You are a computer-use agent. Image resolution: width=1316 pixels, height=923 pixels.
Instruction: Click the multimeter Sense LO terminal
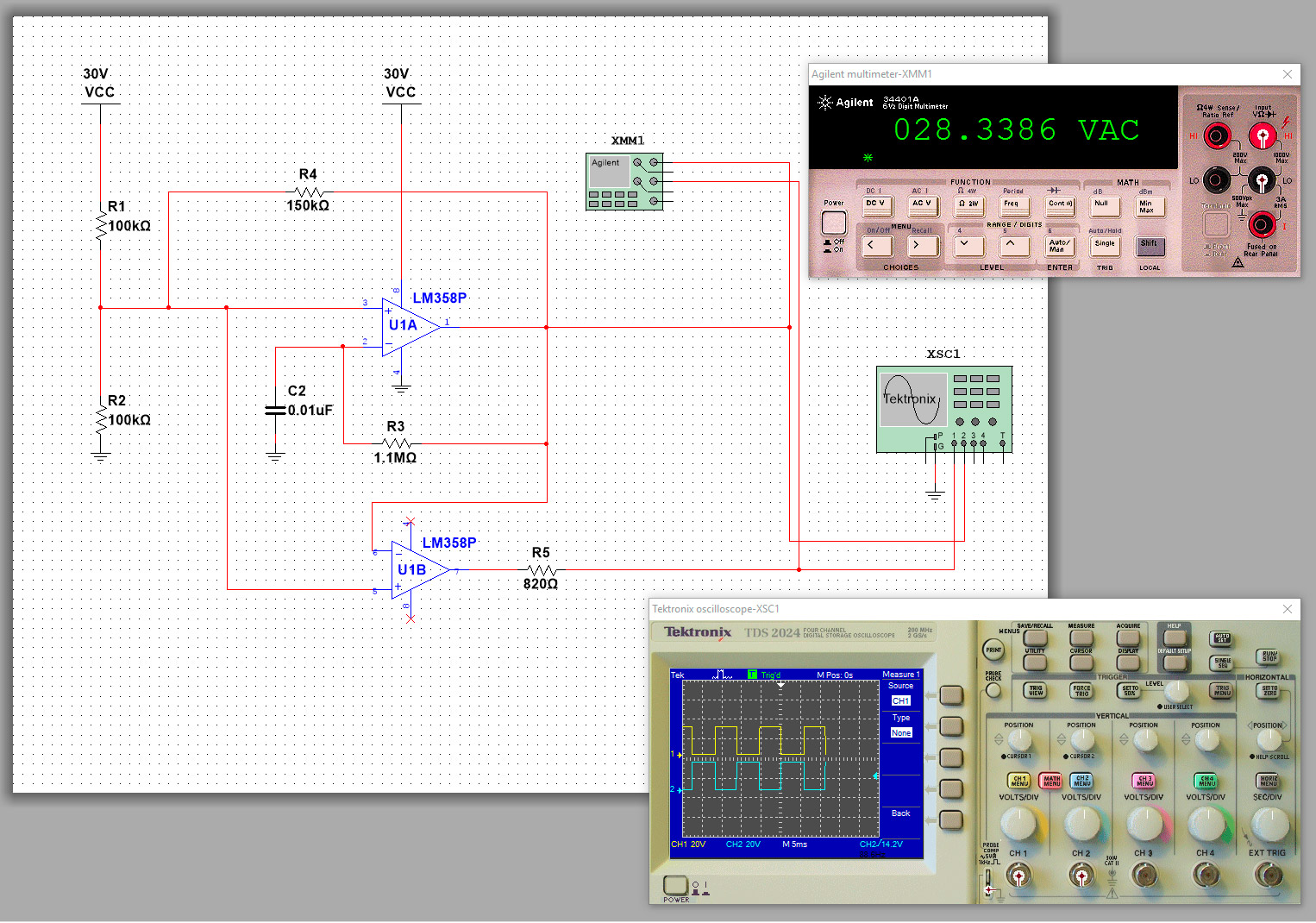click(1217, 180)
